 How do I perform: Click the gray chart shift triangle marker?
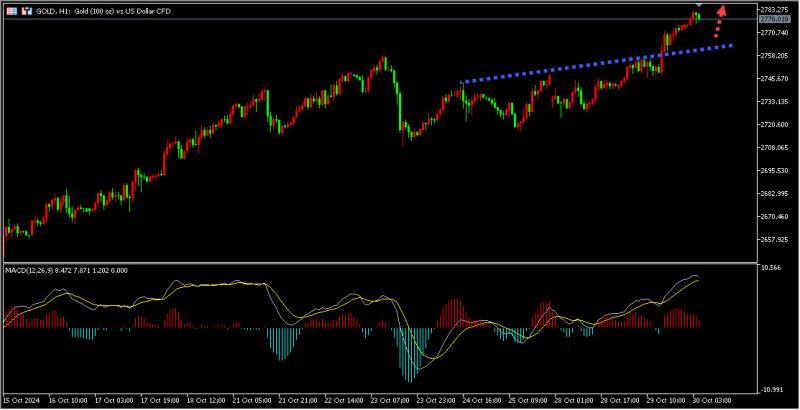(698, 8)
